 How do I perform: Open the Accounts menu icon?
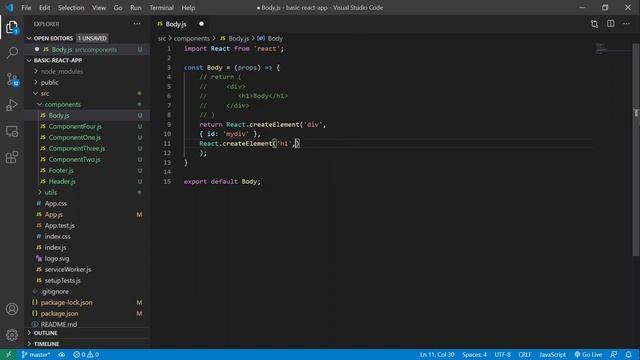[x=12, y=309]
